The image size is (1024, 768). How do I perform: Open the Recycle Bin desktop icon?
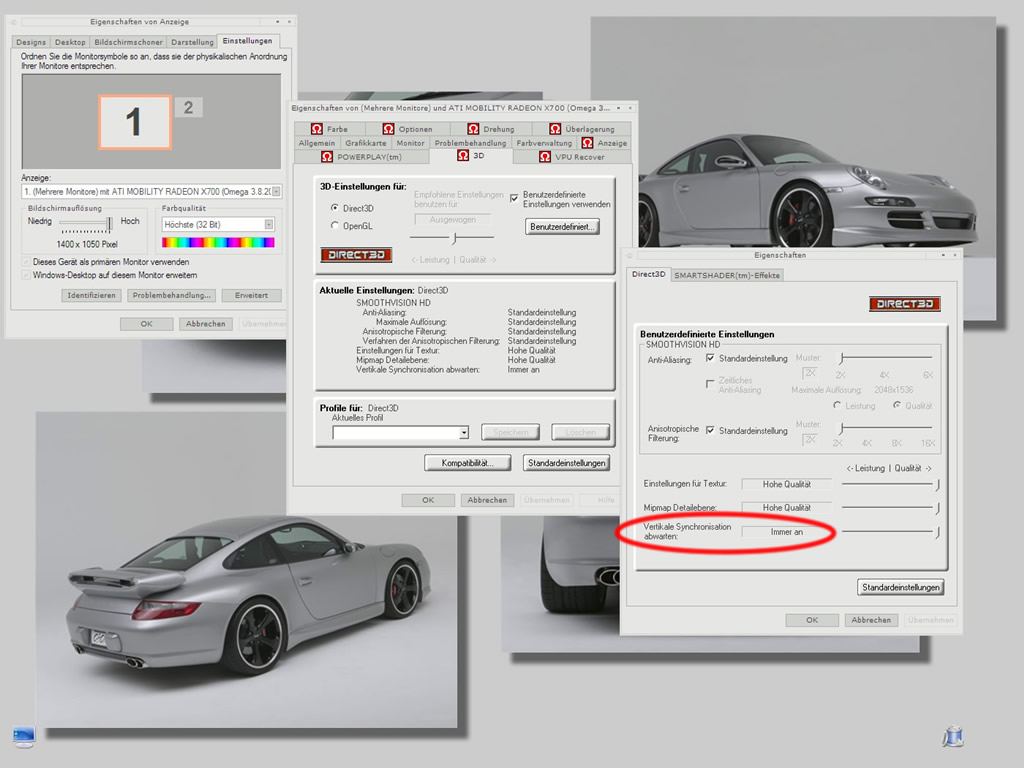(x=952, y=737)
